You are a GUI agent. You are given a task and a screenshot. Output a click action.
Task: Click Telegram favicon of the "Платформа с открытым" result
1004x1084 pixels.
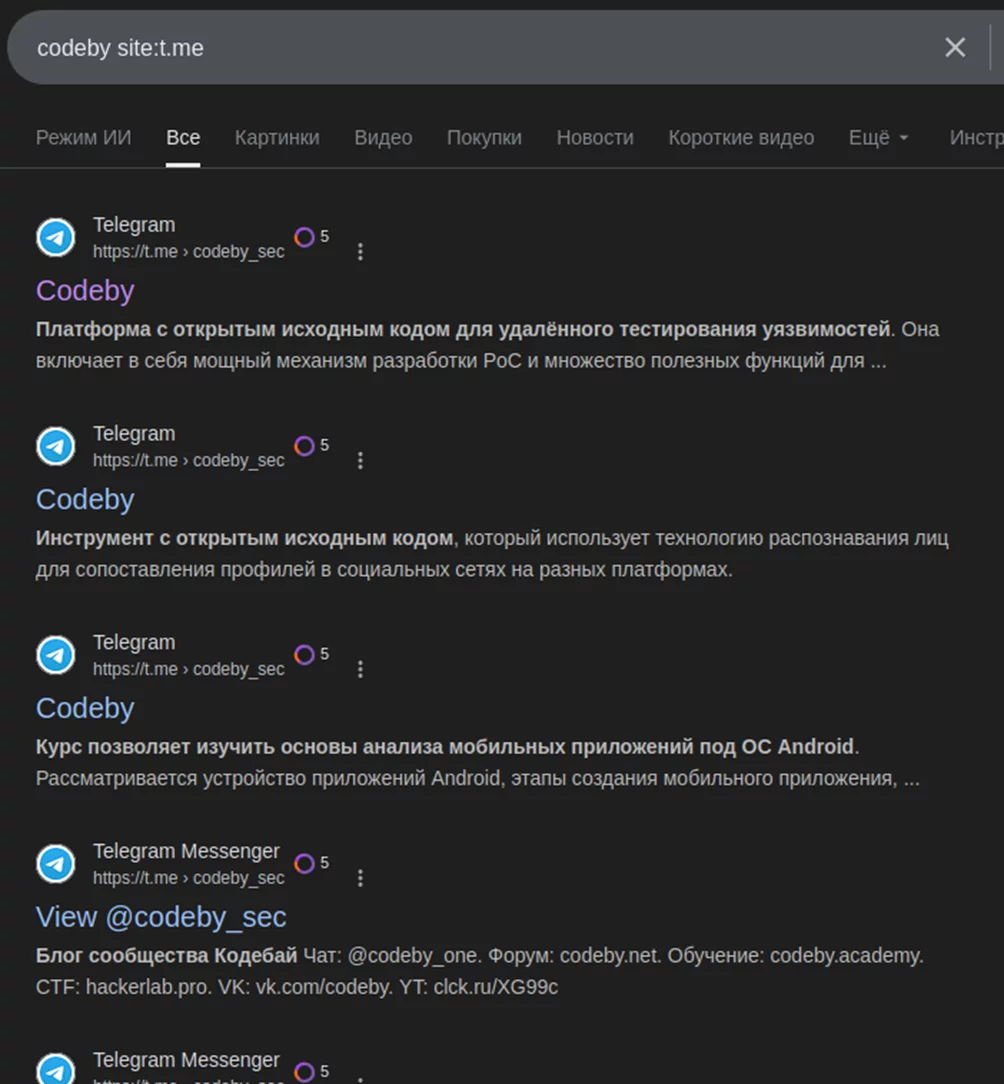[56, 238]
